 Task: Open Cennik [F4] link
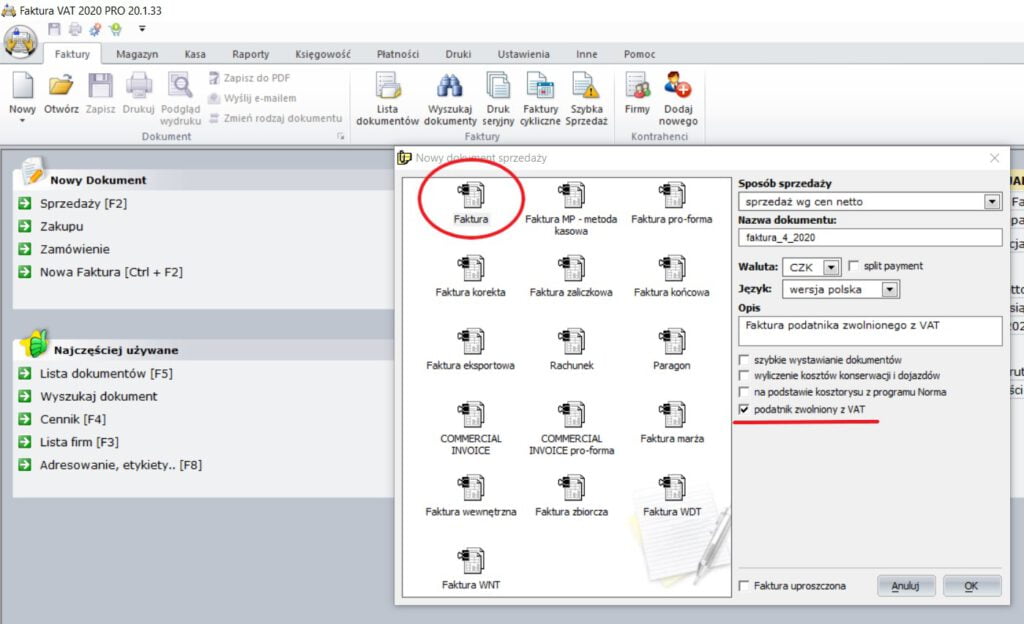pyautogui.click(x=72, y=419)
